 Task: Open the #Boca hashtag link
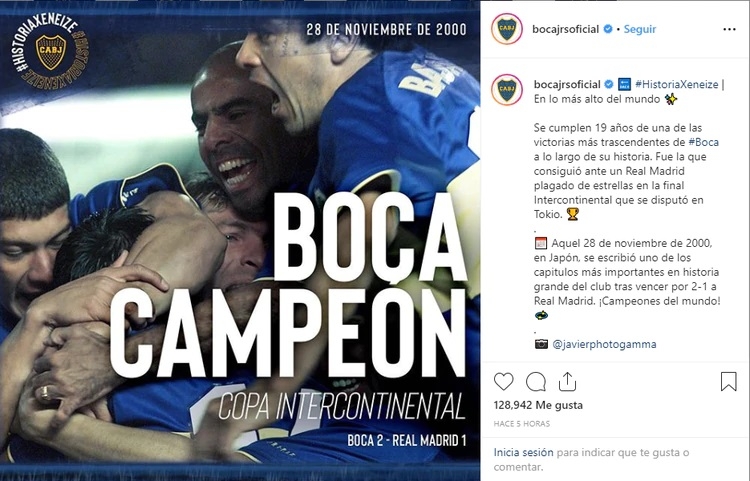[x=704, y=142]
